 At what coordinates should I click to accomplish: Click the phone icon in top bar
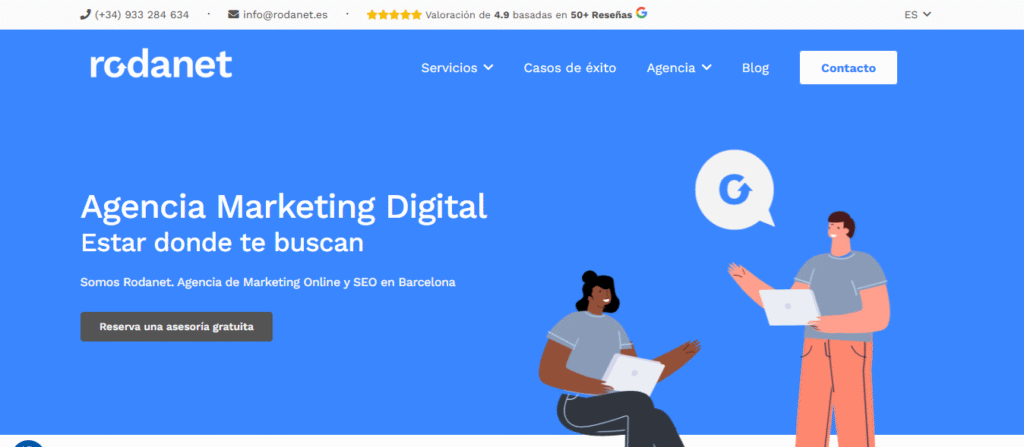(x=85, y=14)
